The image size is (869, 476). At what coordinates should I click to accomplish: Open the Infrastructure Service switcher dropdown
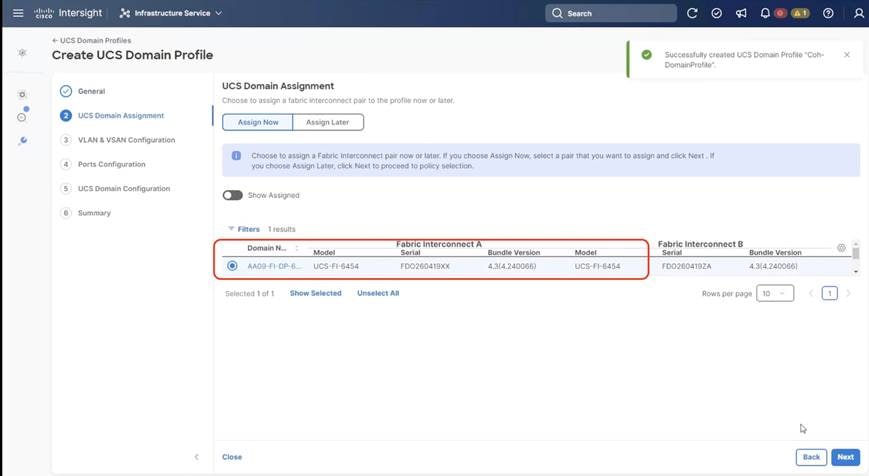tap(171, 13)
